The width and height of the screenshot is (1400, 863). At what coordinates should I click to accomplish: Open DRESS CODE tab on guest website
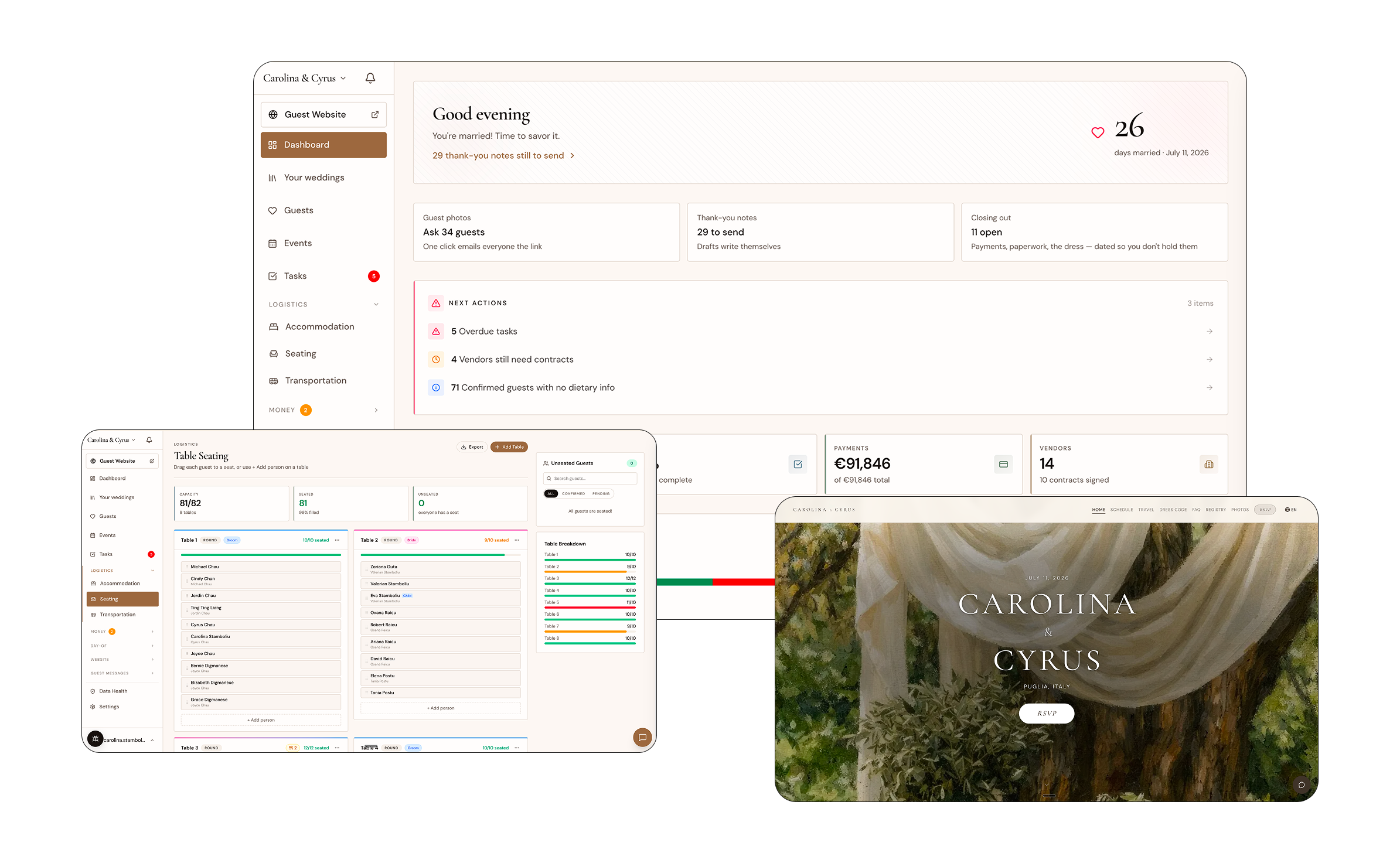(1173, 510)
